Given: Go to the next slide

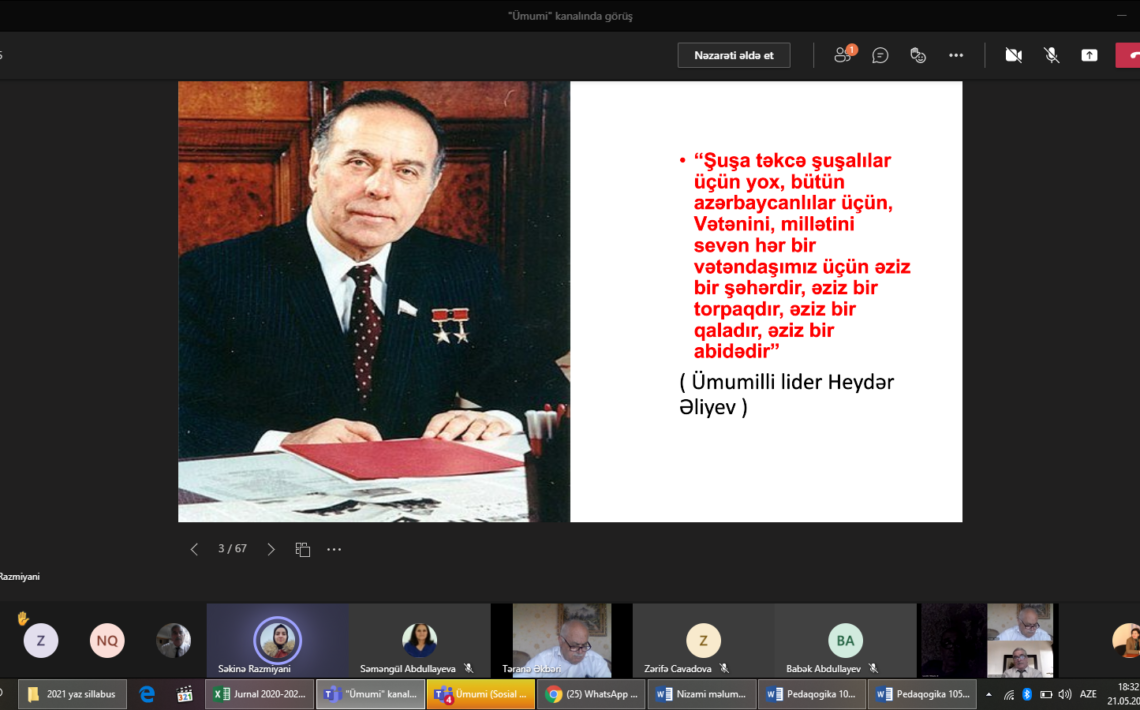Looking at the screenshot, I should 271,549.
